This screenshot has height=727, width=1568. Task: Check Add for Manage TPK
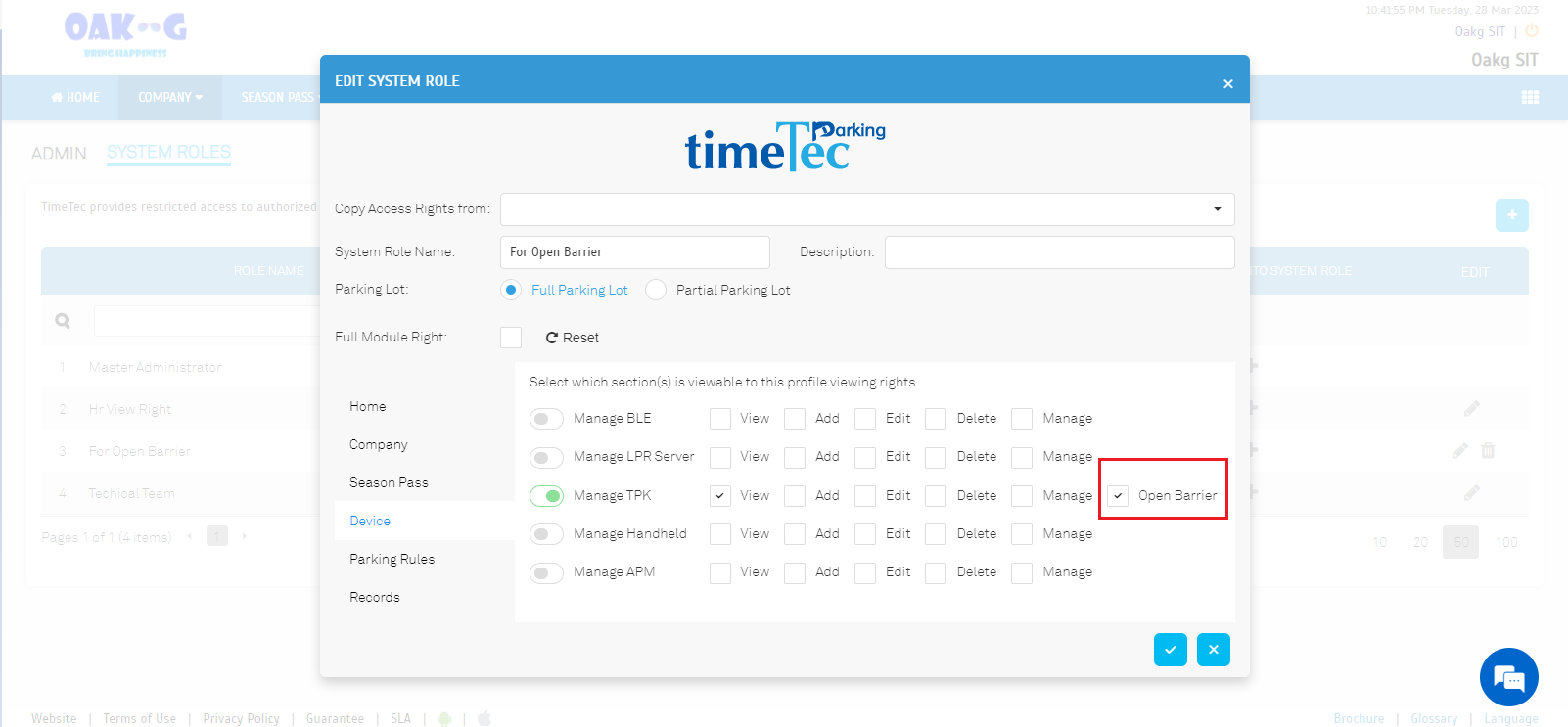[795, 496]
